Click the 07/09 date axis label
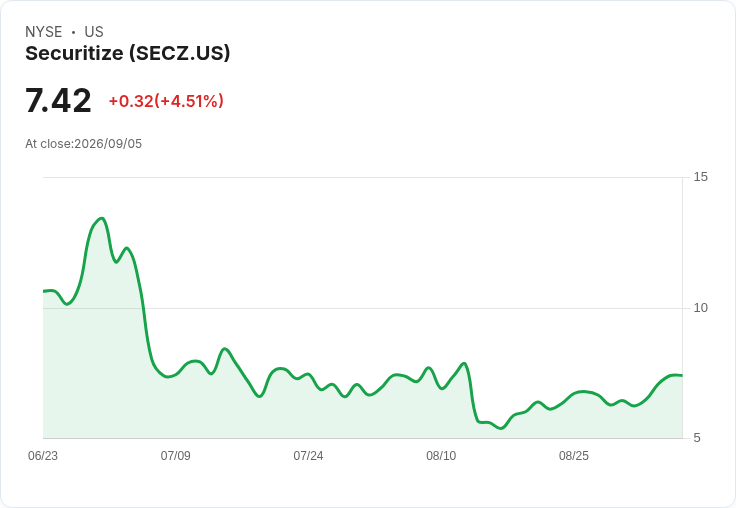Image resolution: width=736 pixels, height=508 pixels. [176, 456]
